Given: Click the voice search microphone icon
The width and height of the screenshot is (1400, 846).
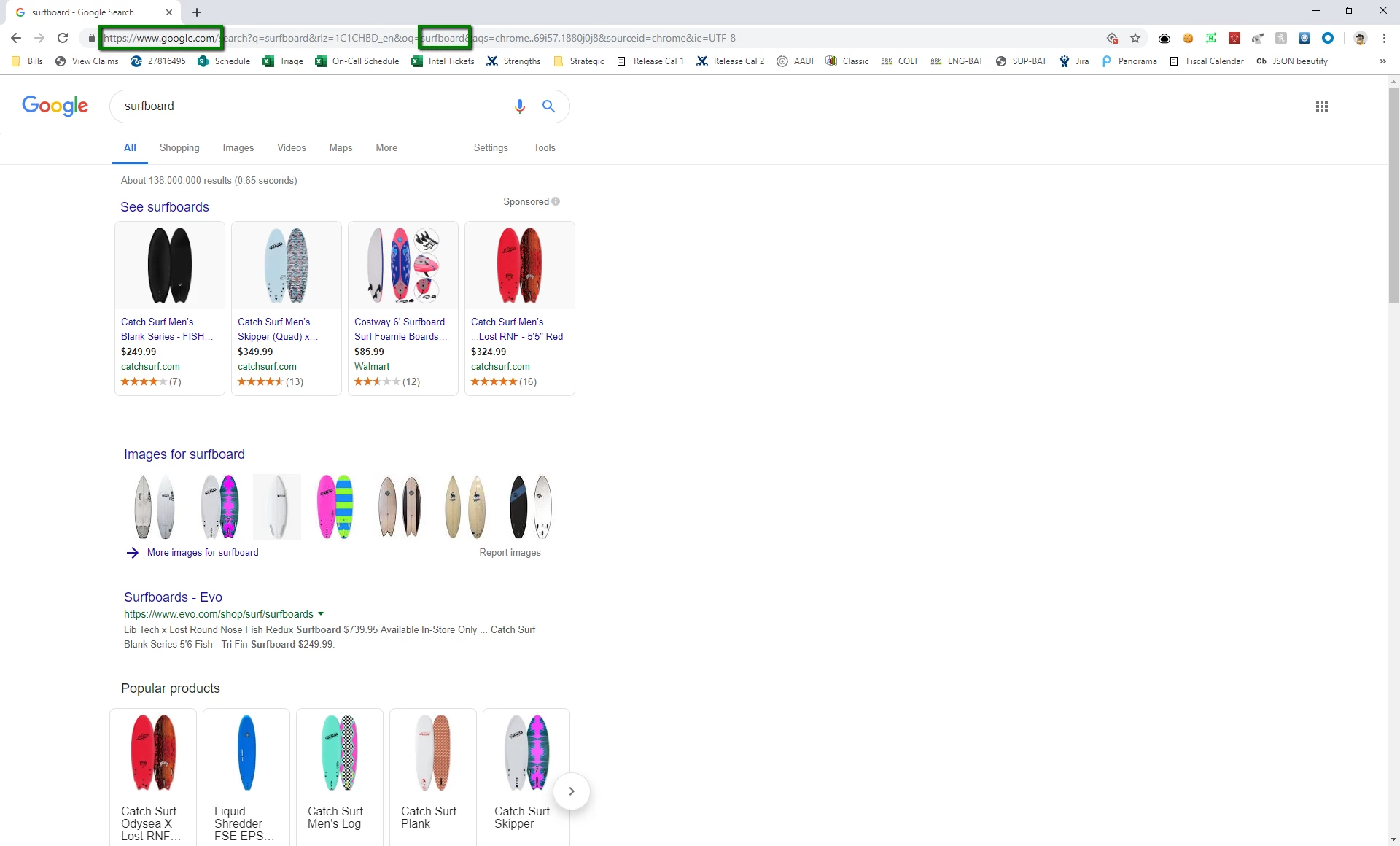Looking at the screenshot, I should [519, 106].
